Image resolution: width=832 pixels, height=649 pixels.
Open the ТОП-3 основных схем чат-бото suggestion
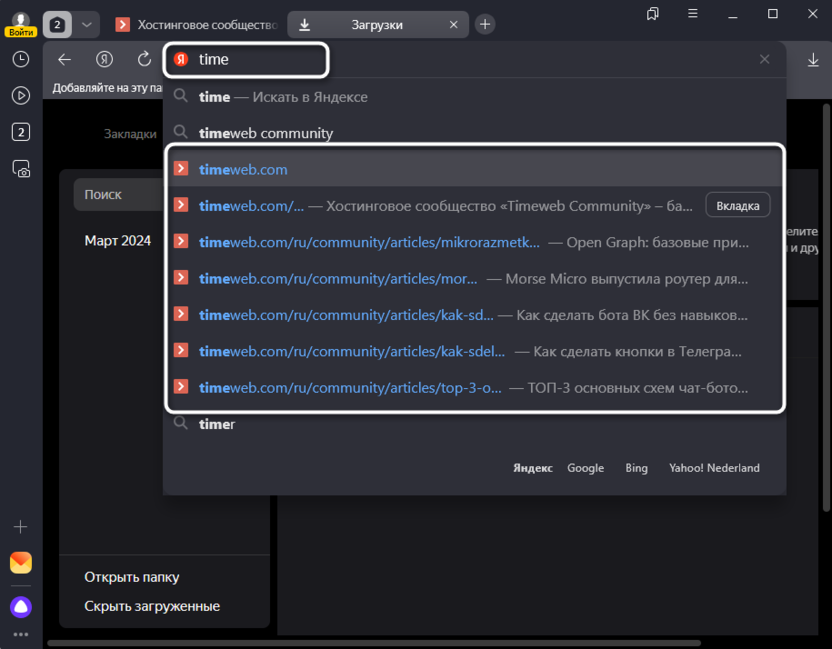click(474, 388)
